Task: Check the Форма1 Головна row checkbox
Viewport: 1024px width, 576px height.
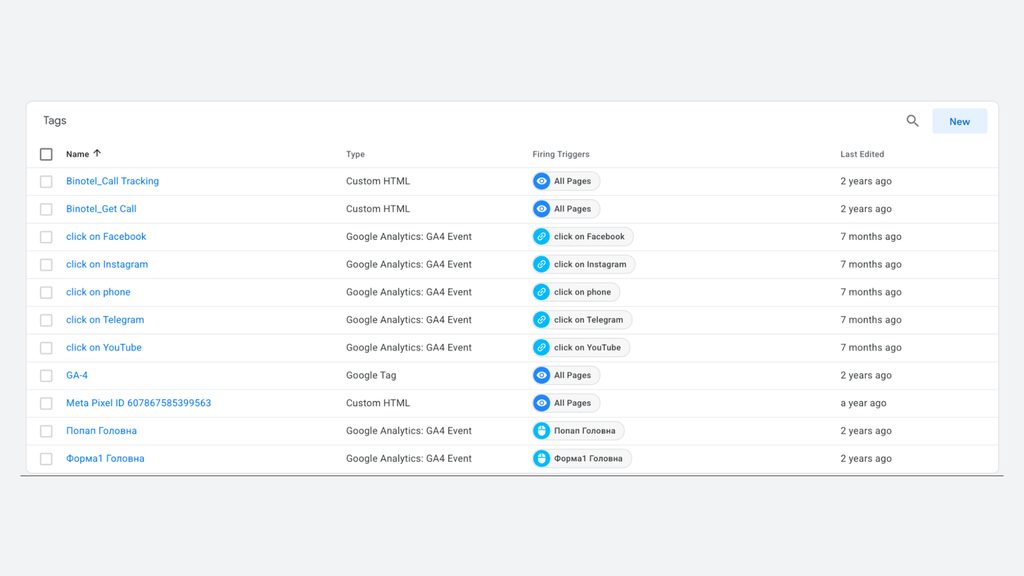Action: click(x=46, y=459)
